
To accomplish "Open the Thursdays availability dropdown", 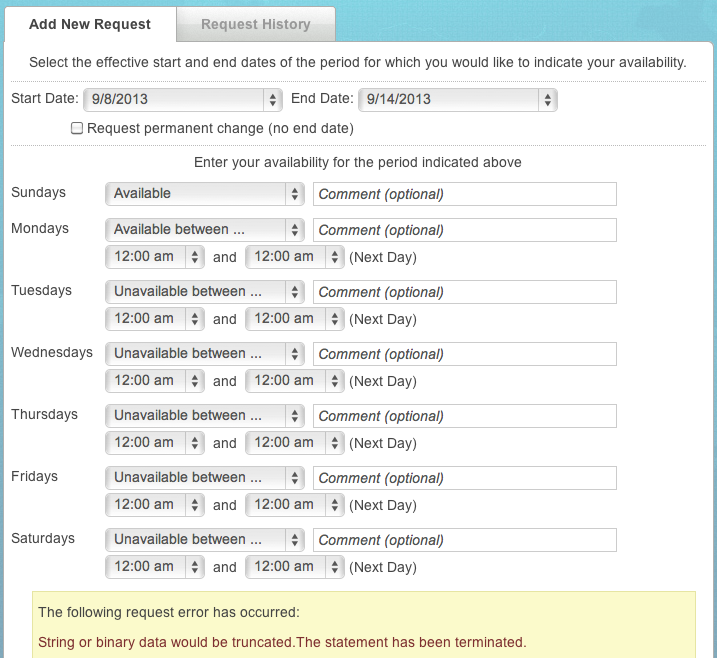I will point(205,416).
